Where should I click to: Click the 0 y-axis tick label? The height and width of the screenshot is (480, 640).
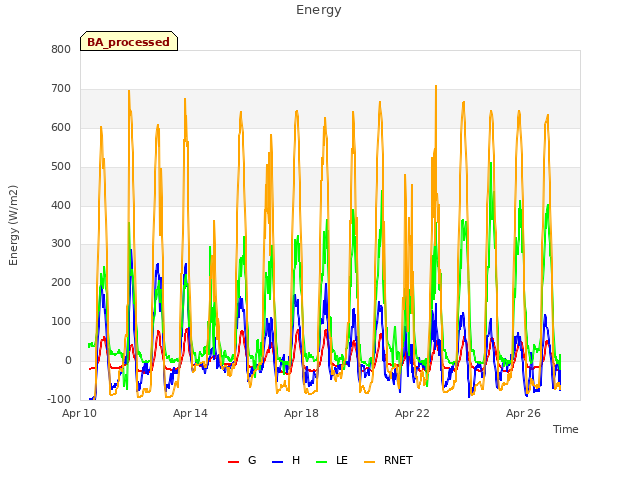coord(68,361)
